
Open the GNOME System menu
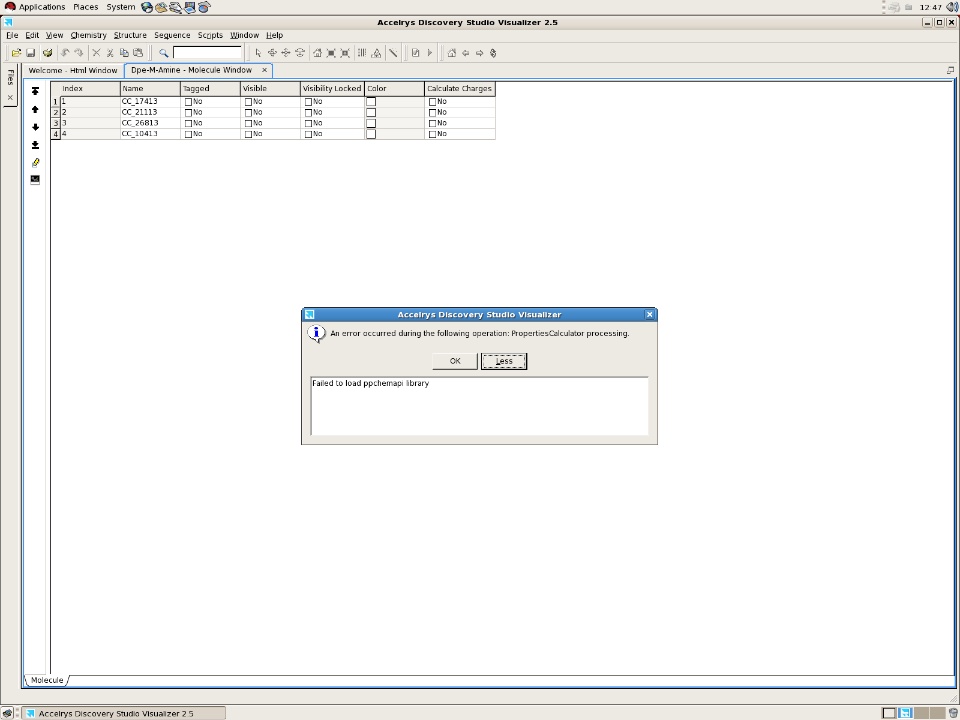[121, 7]
